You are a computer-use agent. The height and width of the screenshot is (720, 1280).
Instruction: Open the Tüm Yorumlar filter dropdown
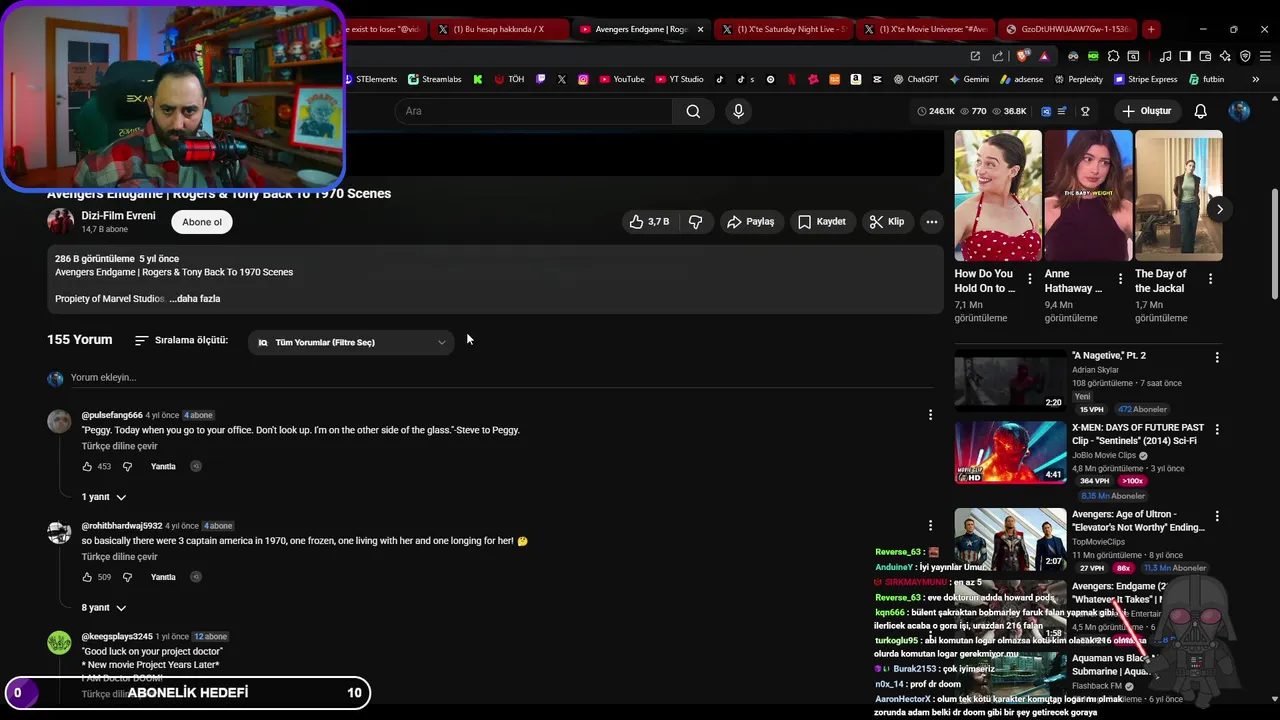(351, 342)
